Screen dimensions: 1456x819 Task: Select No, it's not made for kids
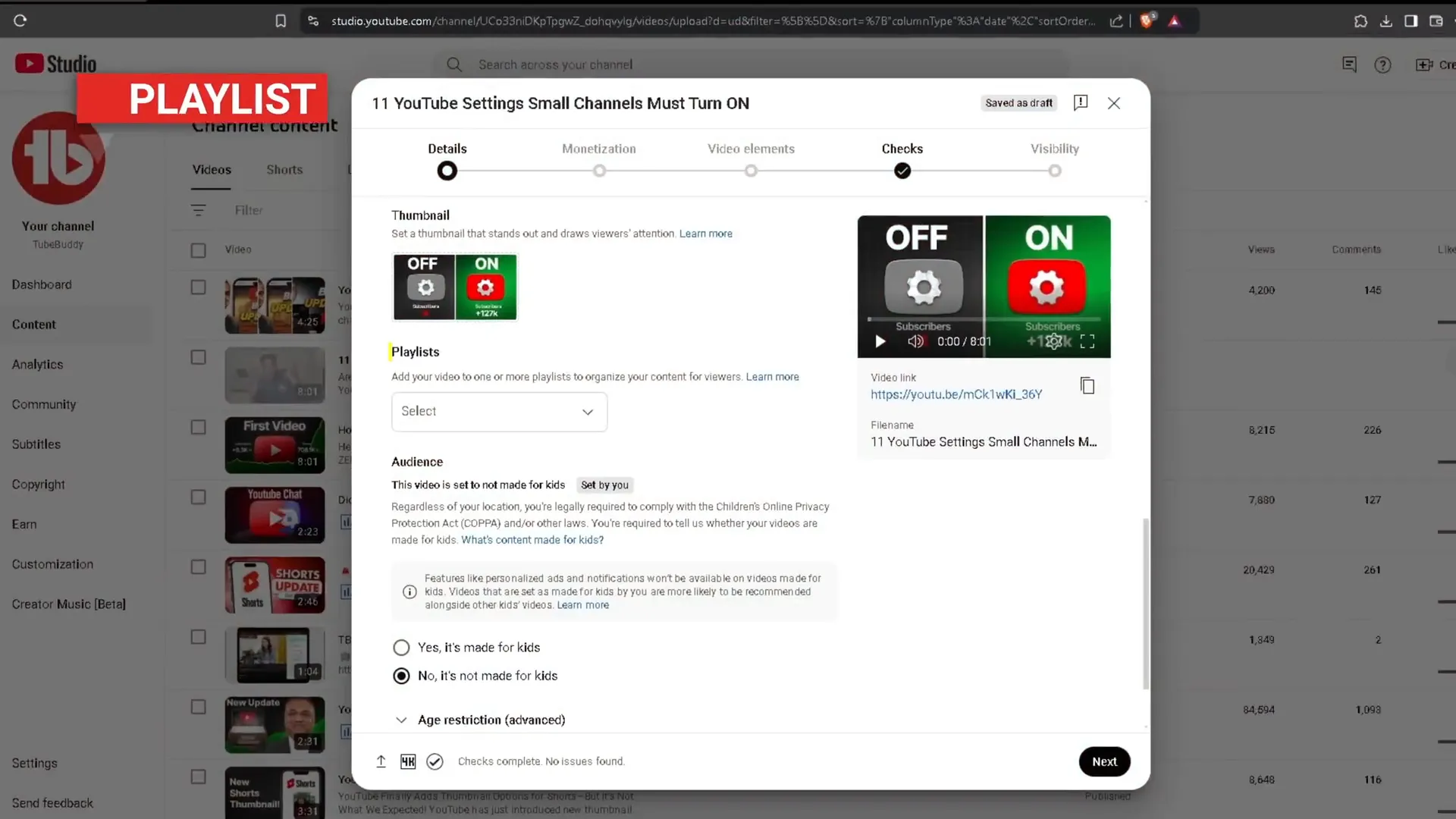pos(401,676)
